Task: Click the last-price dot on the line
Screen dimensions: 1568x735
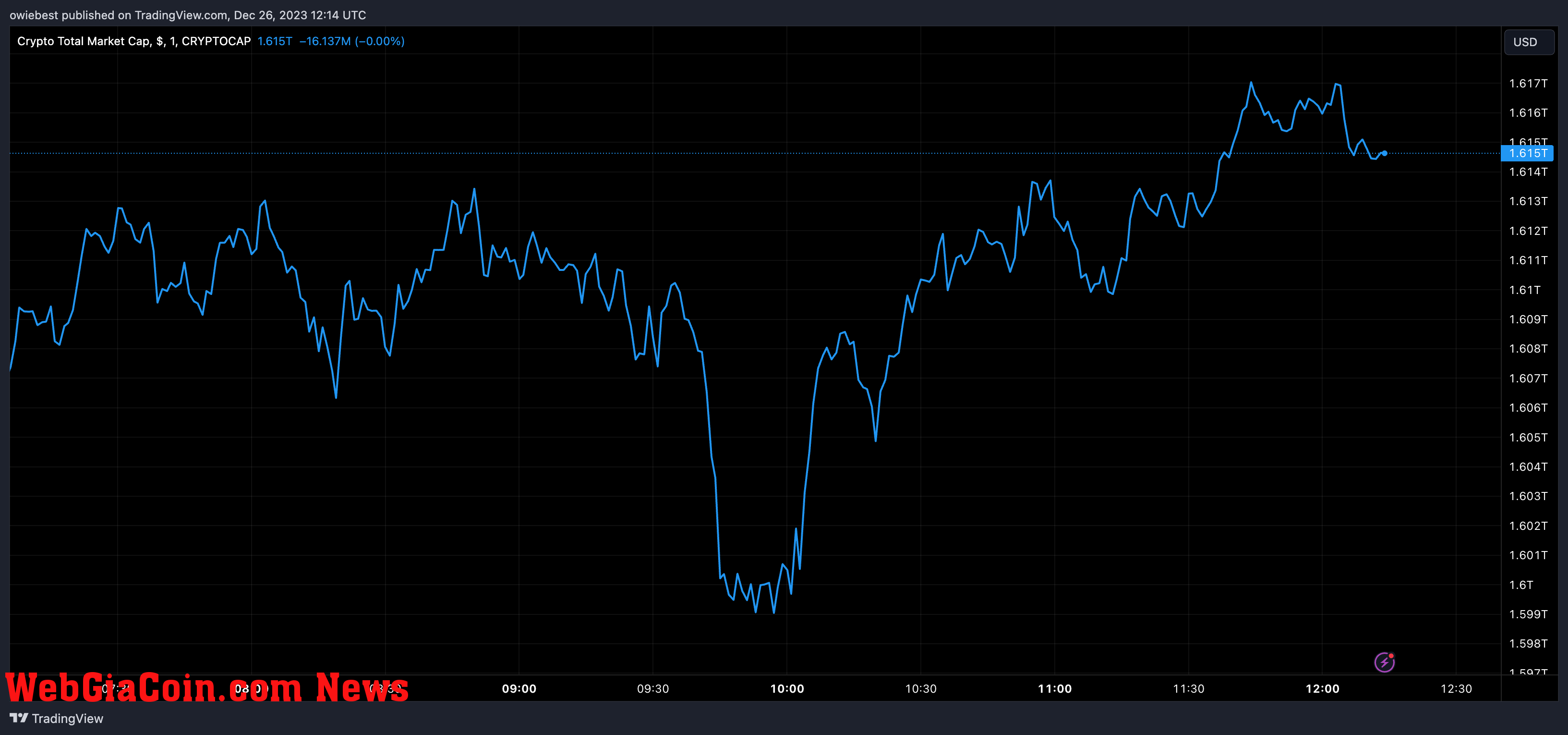Action: [1384, 153]
